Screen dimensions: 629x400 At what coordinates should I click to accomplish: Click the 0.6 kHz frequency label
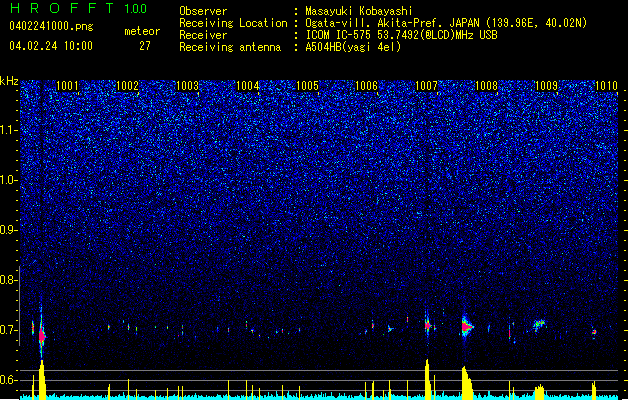click(8, 380)
